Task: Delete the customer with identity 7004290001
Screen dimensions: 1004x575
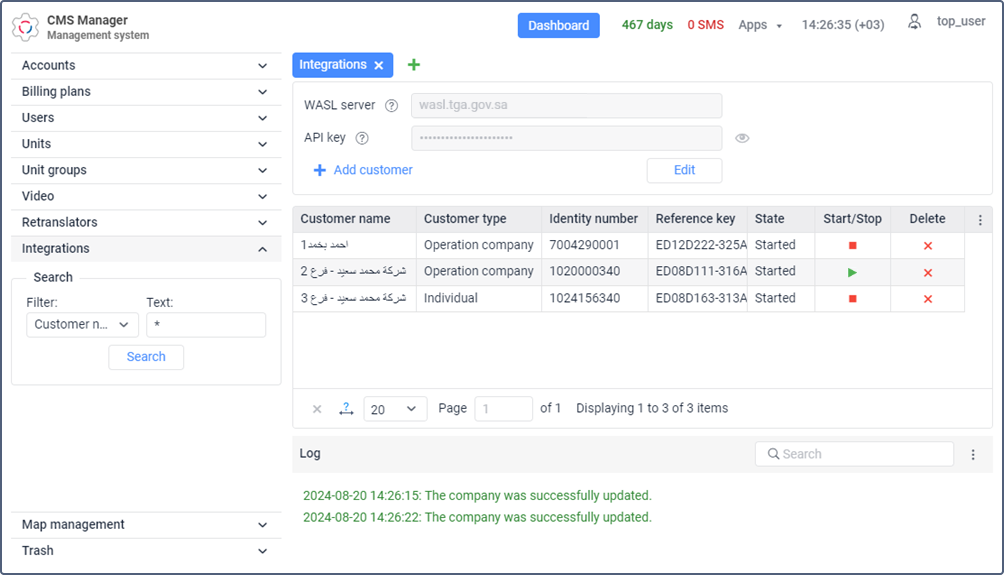Action: pyautogui.click(x=928, y=245)
